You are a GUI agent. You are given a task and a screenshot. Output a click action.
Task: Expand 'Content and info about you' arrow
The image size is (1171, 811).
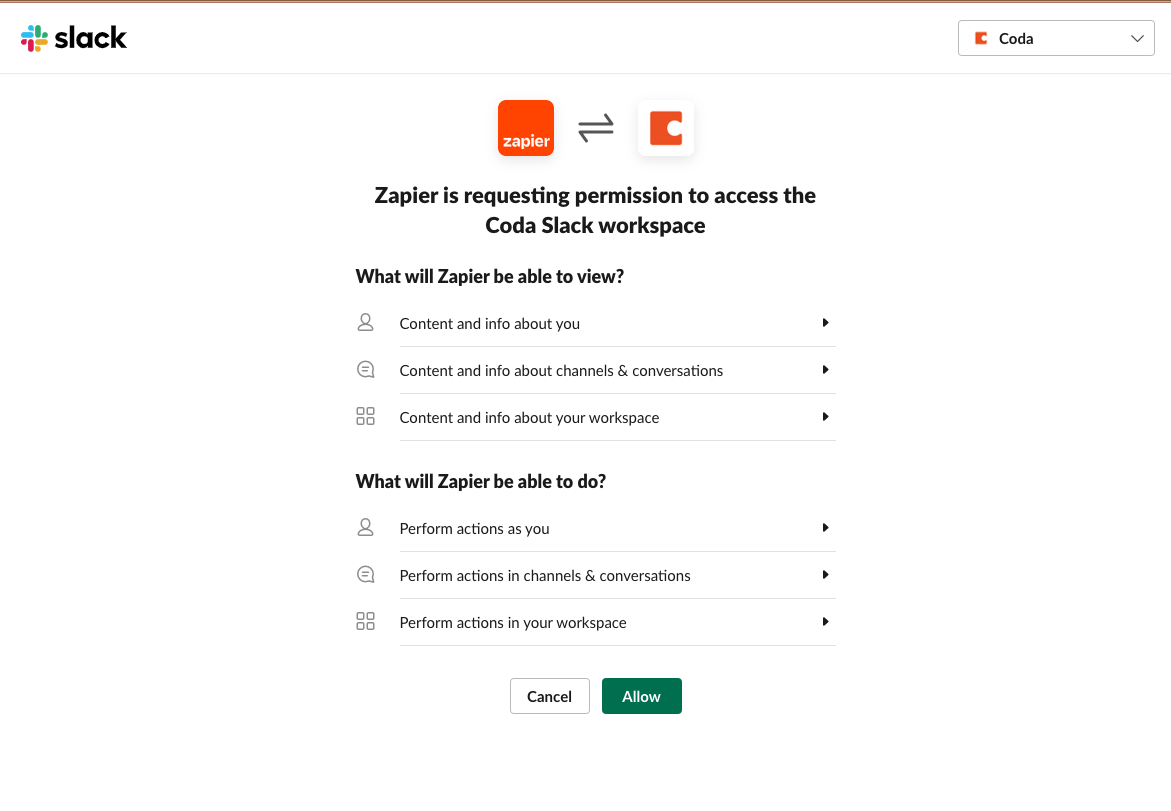pyautogui.click(x=825, y=323)
